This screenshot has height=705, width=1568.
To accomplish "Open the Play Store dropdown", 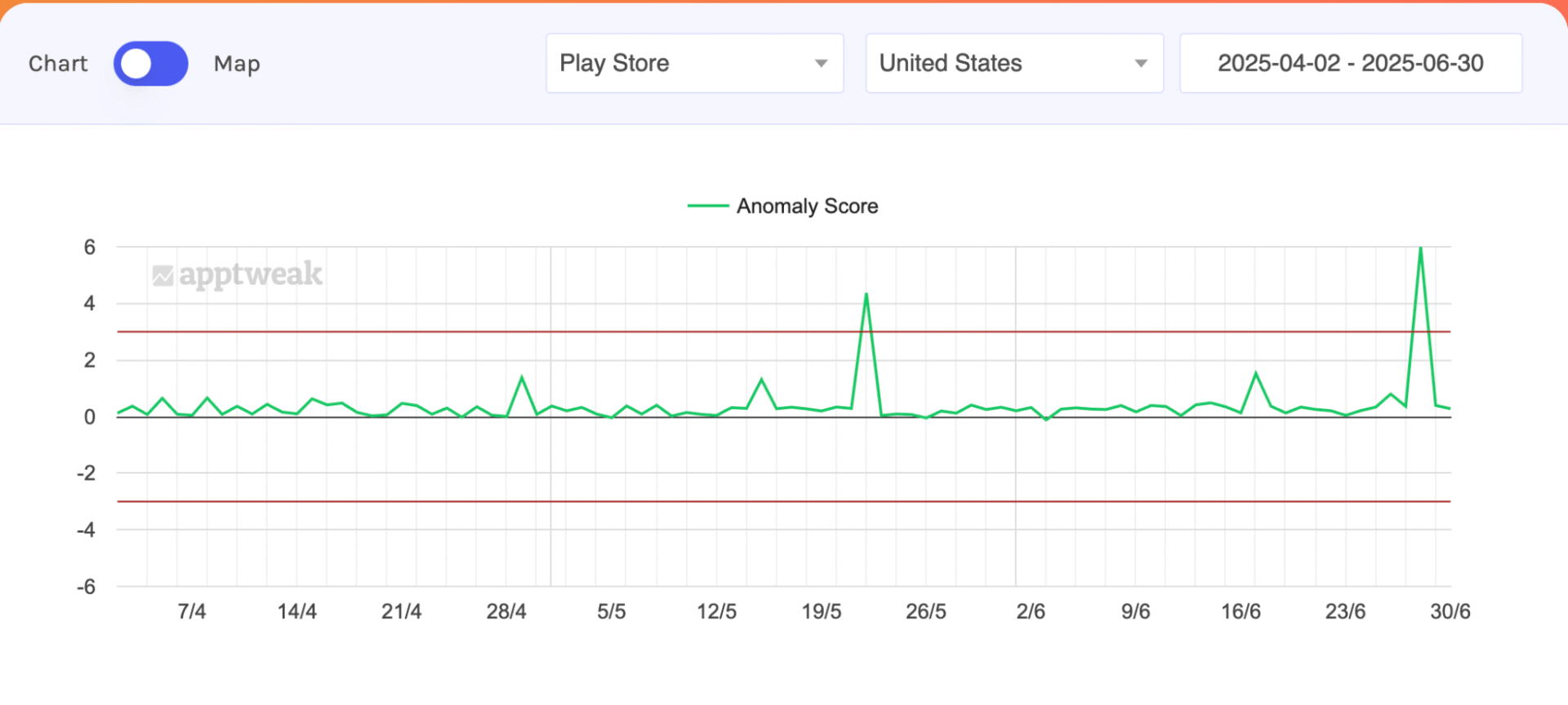I will coord(694,63).
